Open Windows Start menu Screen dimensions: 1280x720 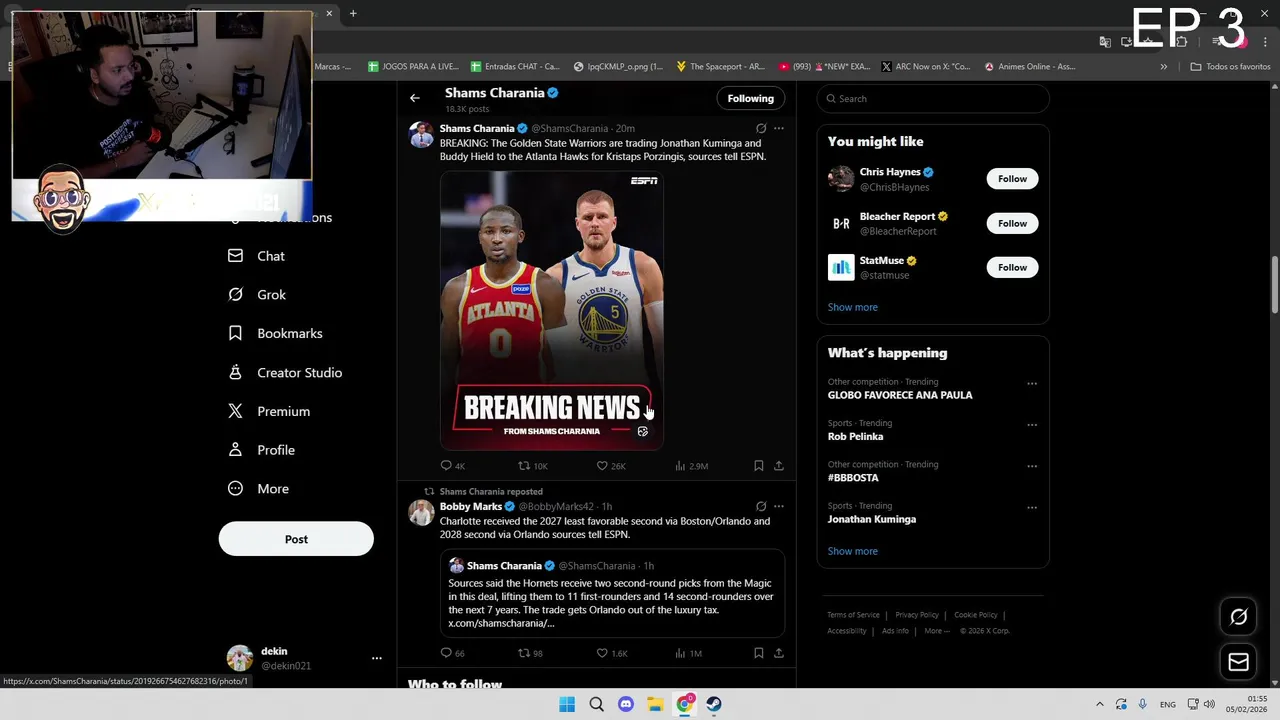click(x=567, y=704)
